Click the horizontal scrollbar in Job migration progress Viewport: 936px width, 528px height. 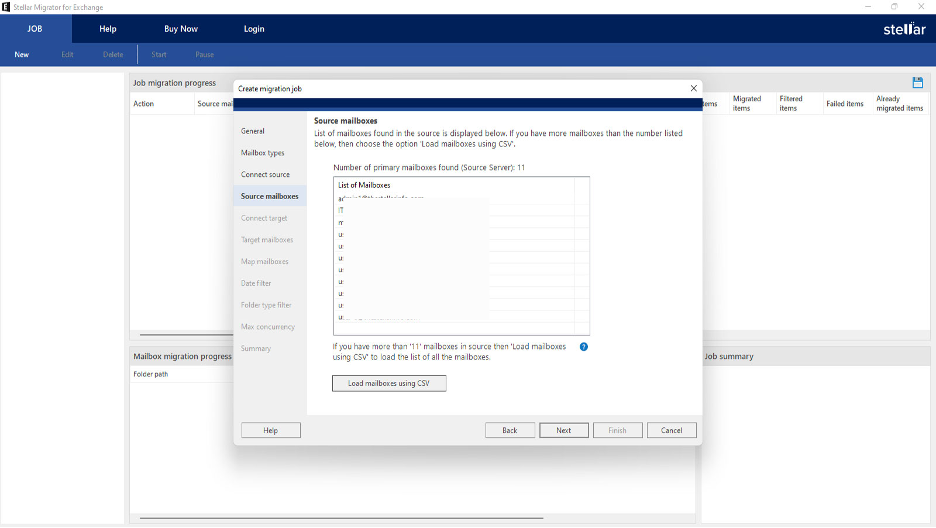click(186, 335)
